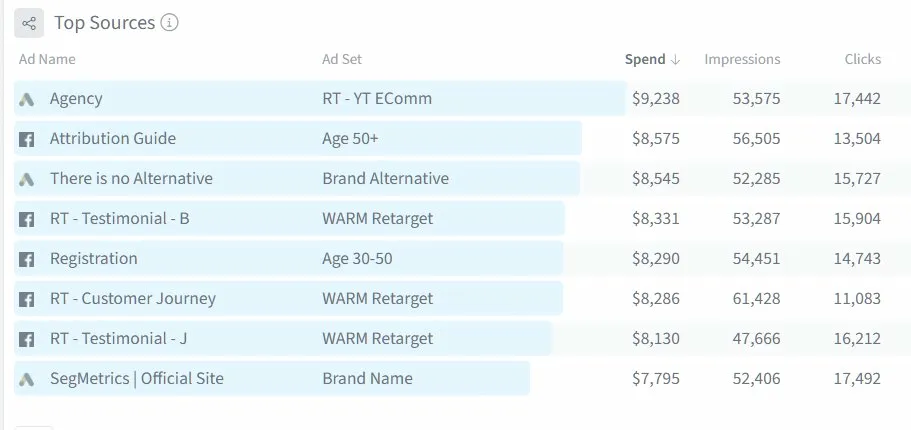Click the Ad Set column header

[342, 59]
